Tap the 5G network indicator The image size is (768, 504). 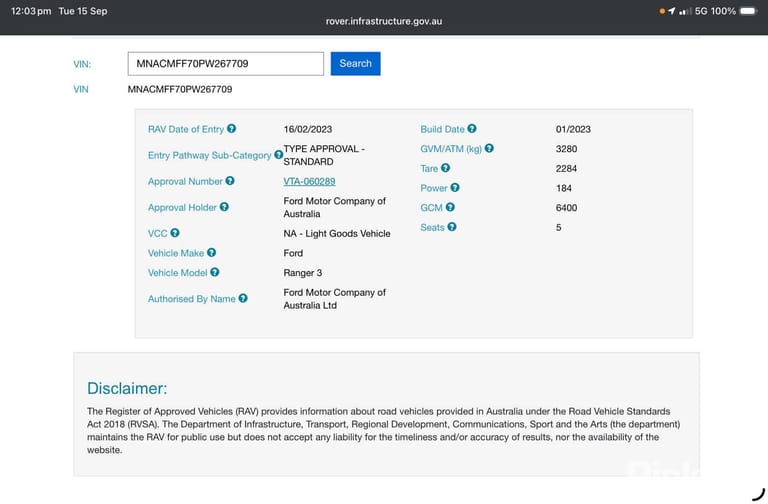701,11
